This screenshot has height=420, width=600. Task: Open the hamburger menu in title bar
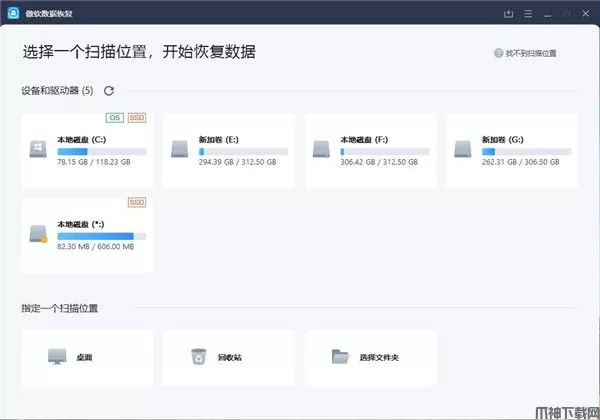pyautogui.click(x=528, y=14)
